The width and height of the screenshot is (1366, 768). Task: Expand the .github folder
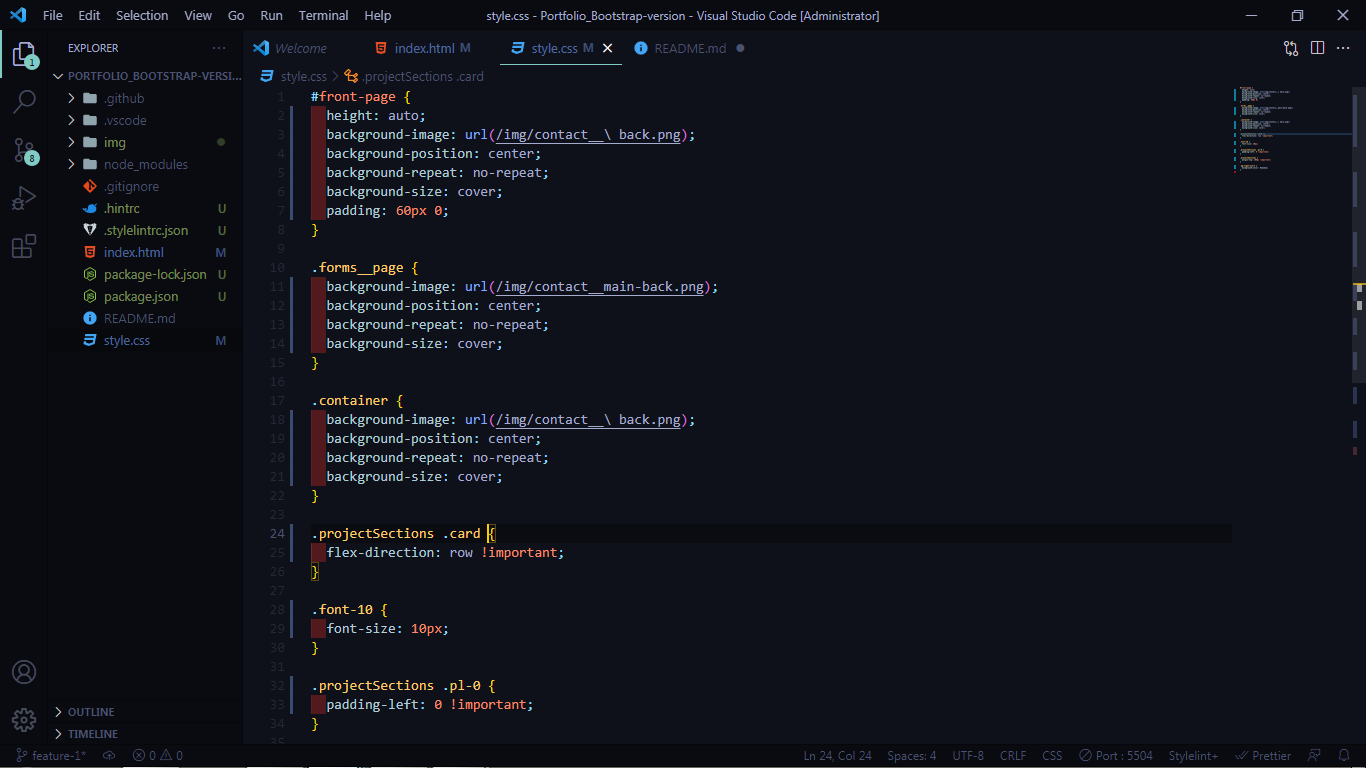click(147, 98)
